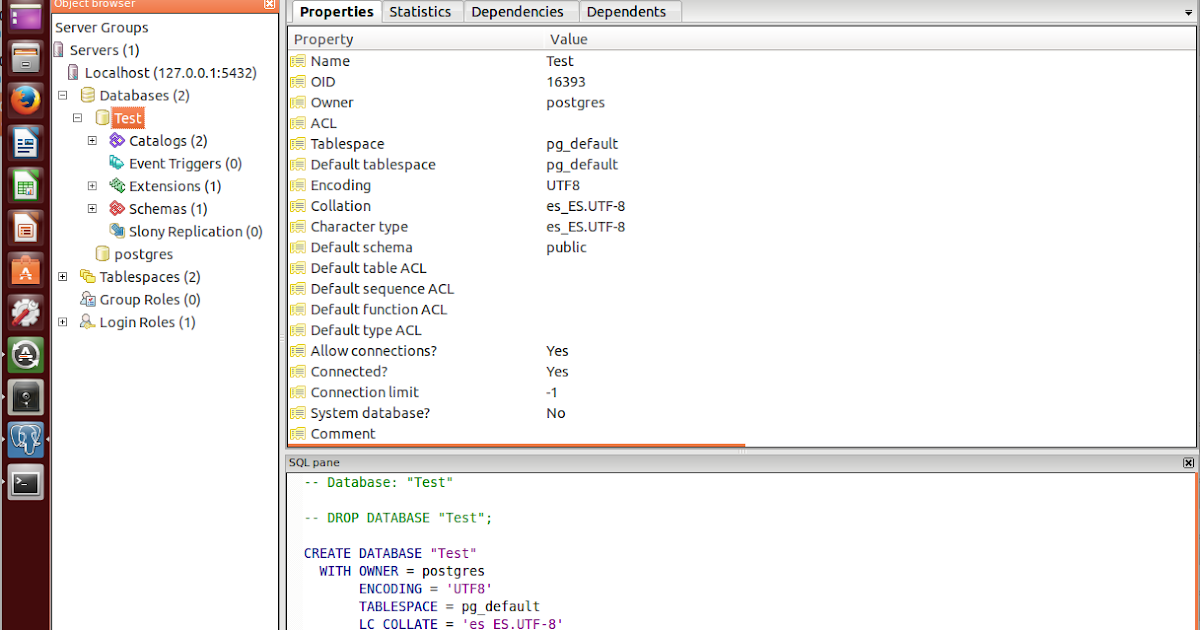The width and height of the screenshot is (1200, 630).
Task: Close the SQL pane
Action: [x=1188, y=463]
